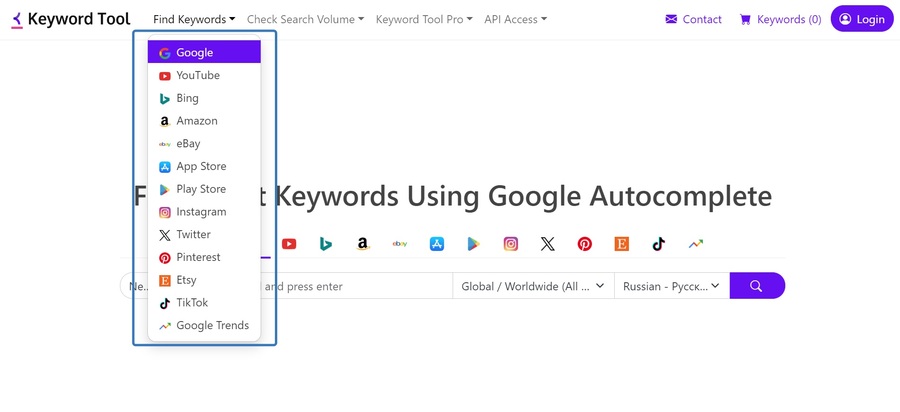Select the App Store icon tab
The width and height of the screenshot is (900, 412).
(x=437, y=244)
